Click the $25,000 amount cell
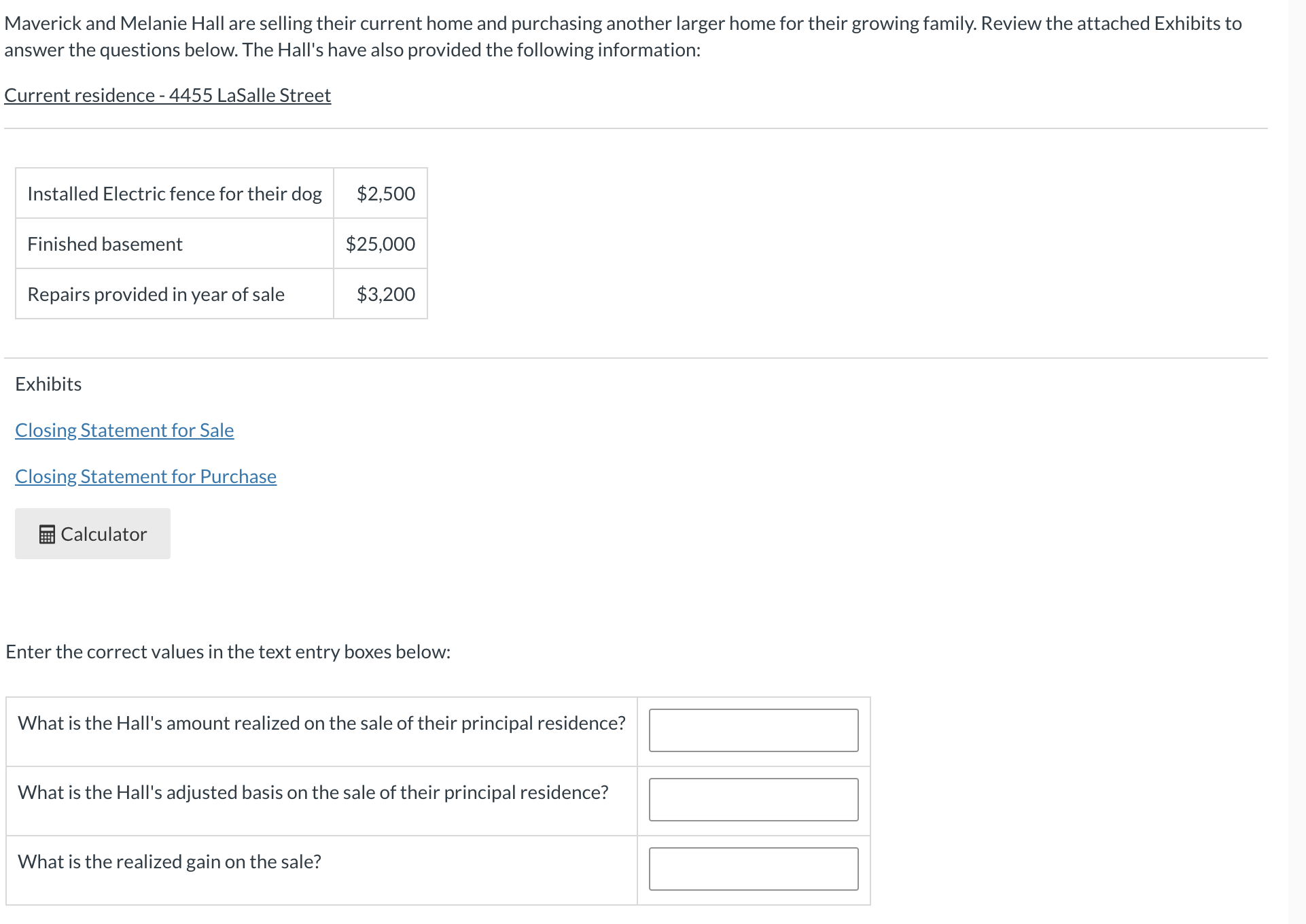 (381, 244)
